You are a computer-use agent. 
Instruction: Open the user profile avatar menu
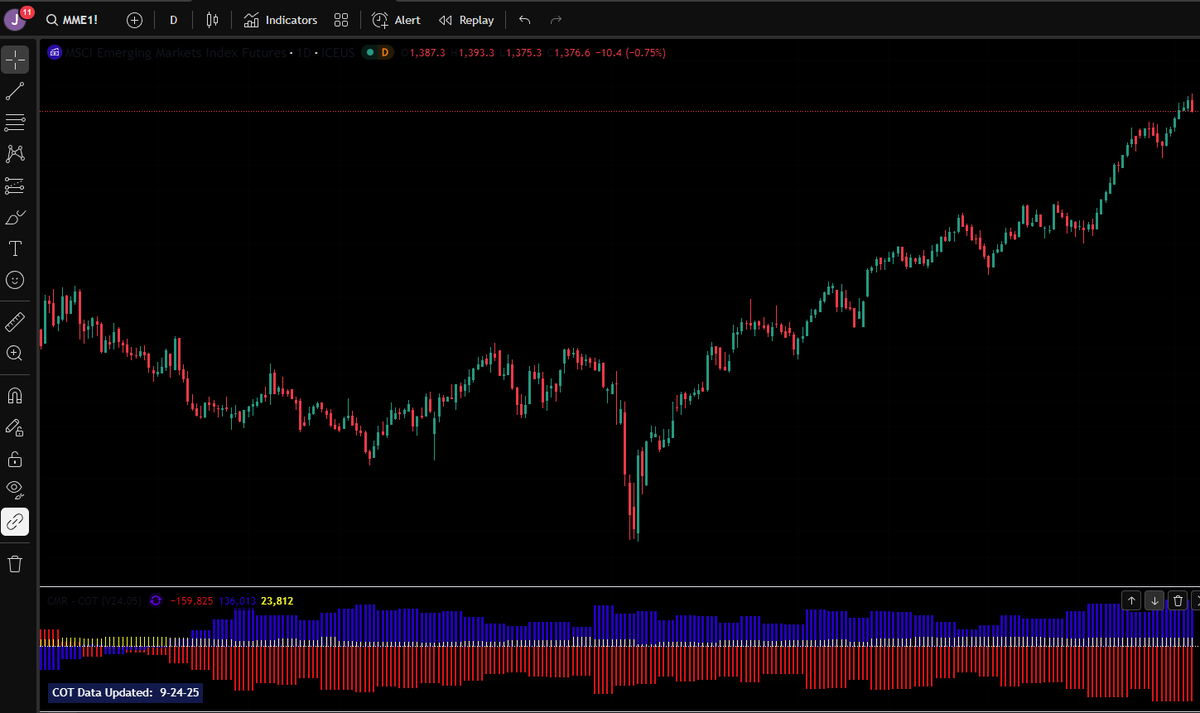coord(16,19)
